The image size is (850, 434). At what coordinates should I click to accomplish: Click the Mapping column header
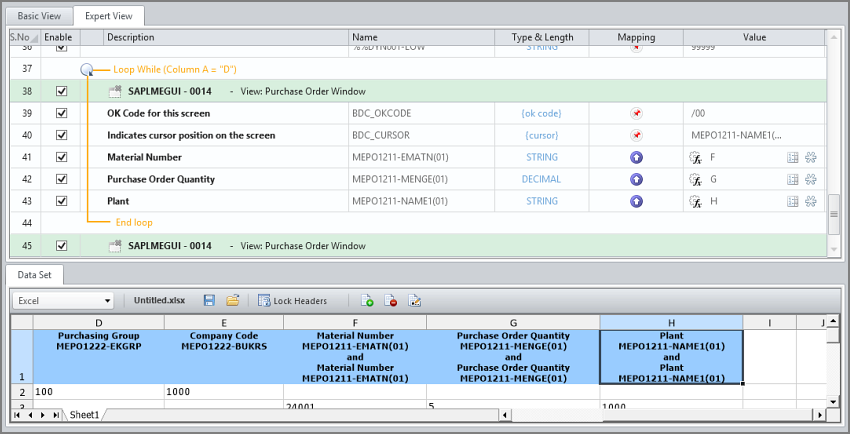[636, 37]
